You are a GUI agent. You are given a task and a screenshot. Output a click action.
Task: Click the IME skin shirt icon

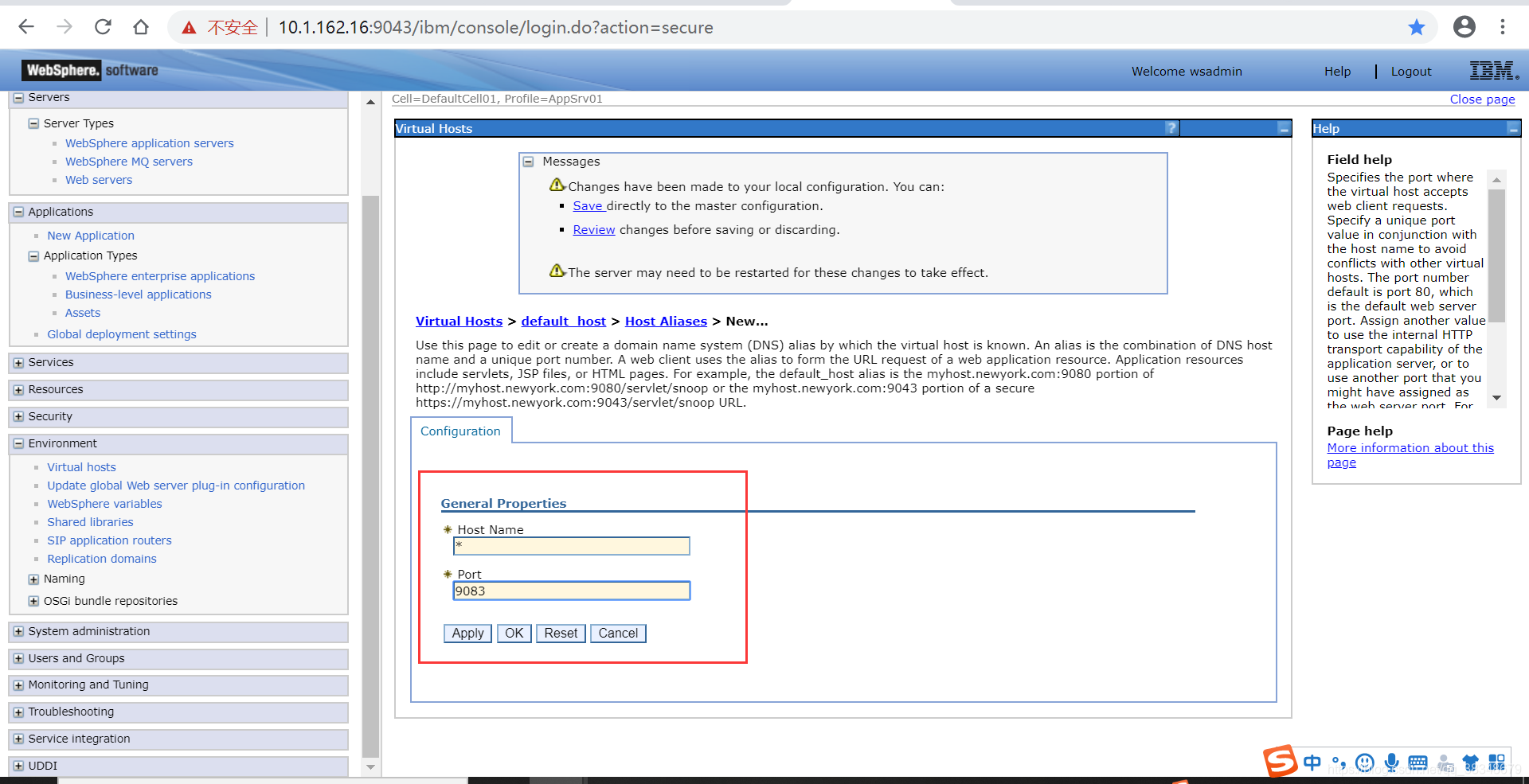(1470, 763)
